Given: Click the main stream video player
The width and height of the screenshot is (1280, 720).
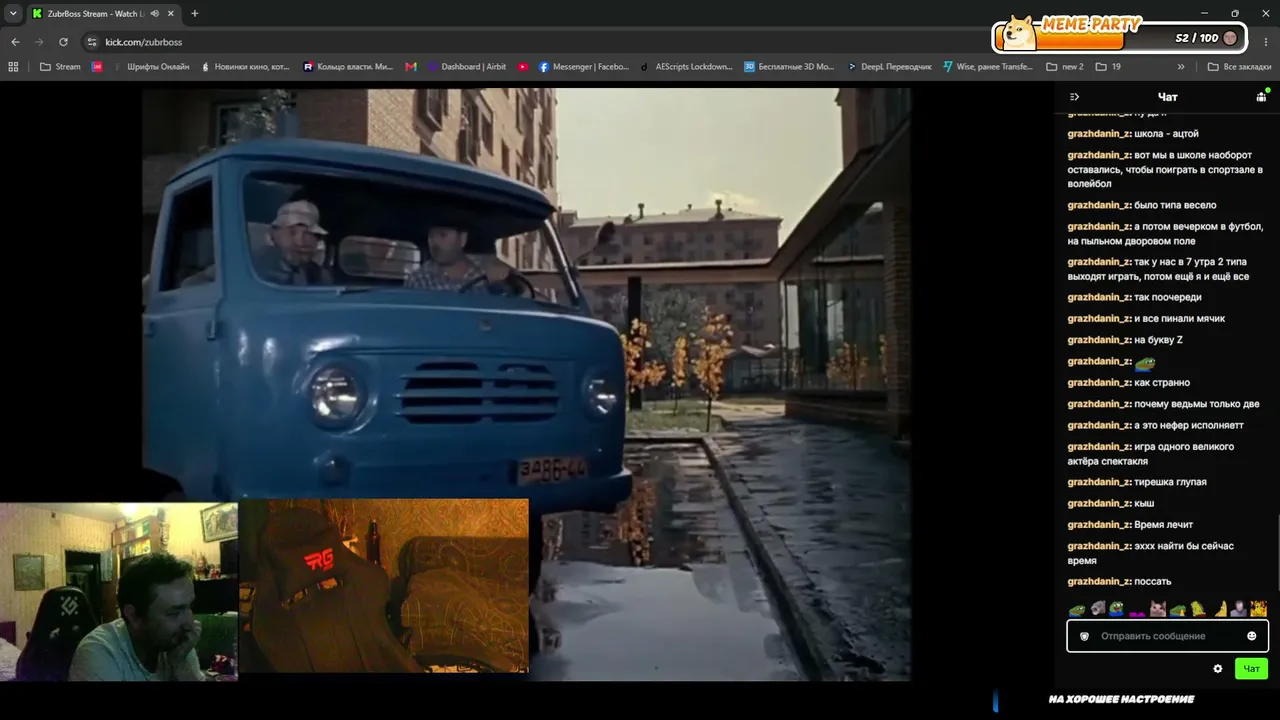Looking at the screenshot, I should point(526,385).
